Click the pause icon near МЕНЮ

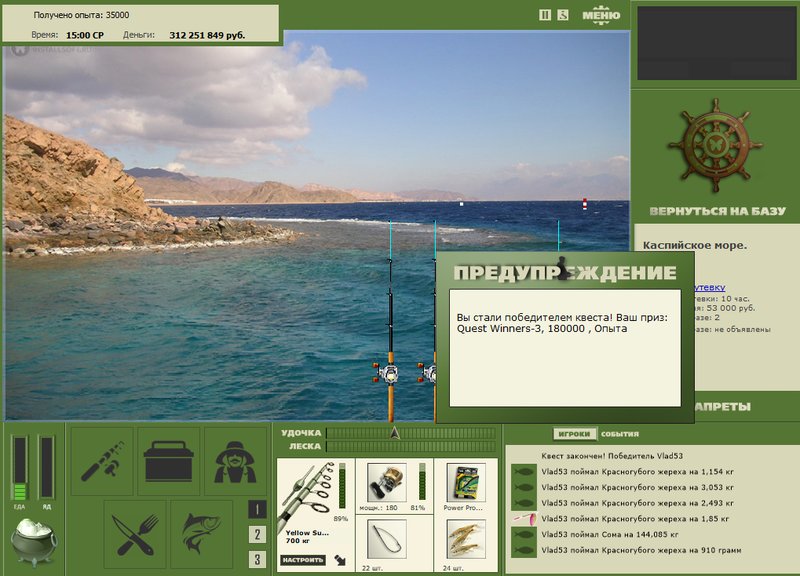tap(545, 15)
